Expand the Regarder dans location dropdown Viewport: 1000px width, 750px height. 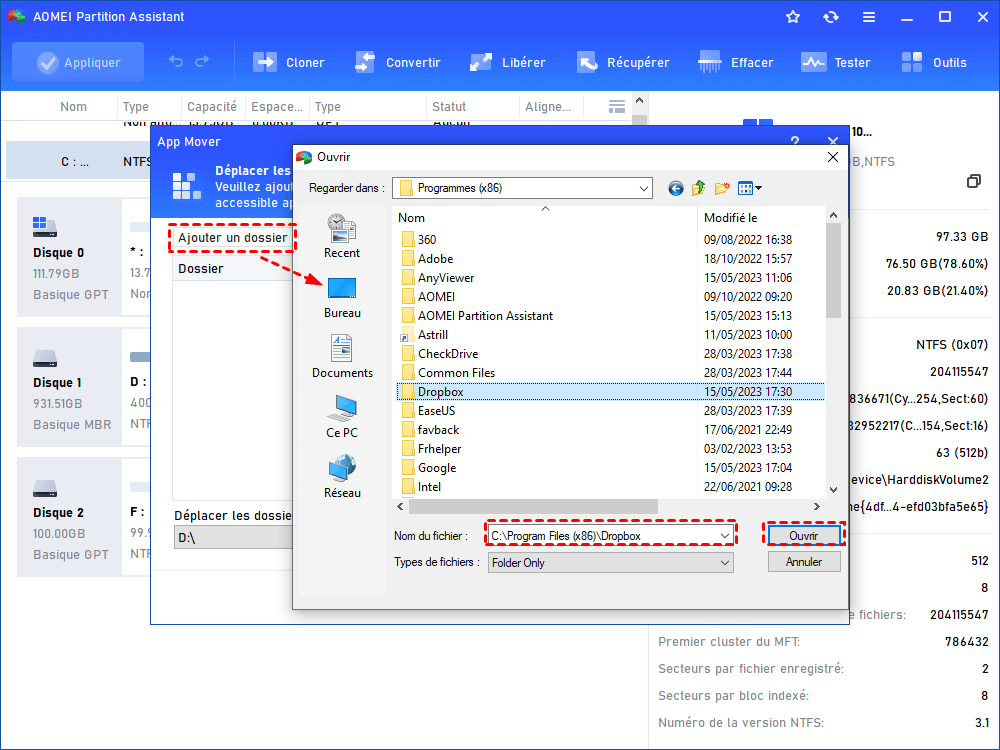click(643, 188)
